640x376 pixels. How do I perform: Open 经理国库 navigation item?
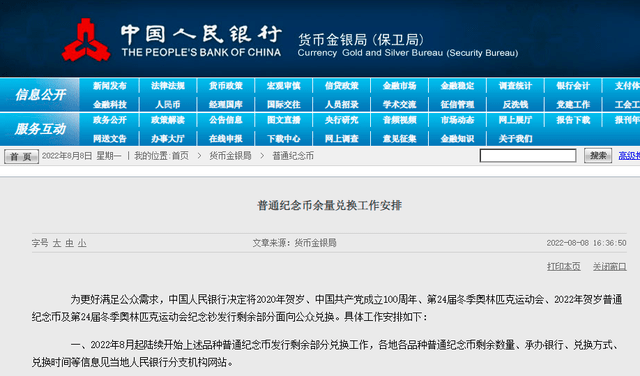[x=226, y=105]
